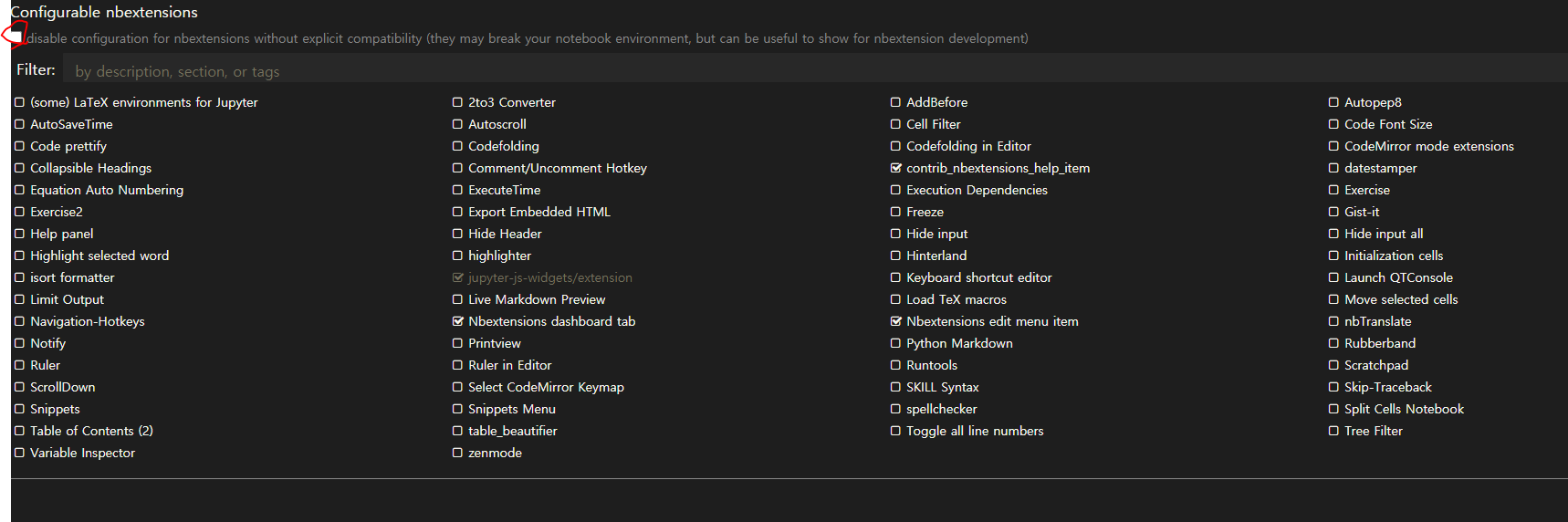
Task: Select jupyter-js-widgets/extension entry
Action: pyautogui.click(x=550, y=277)
